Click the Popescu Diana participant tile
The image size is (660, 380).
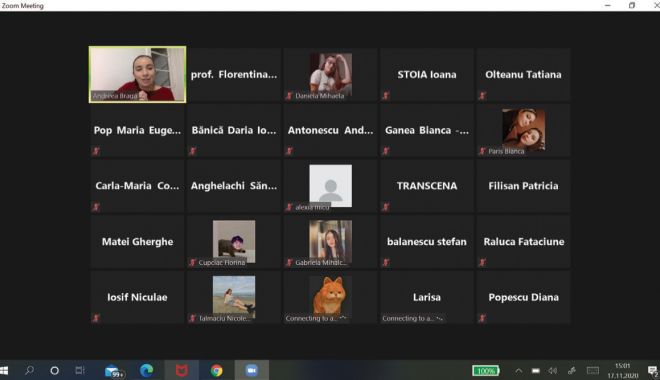[x=523, y=297]
